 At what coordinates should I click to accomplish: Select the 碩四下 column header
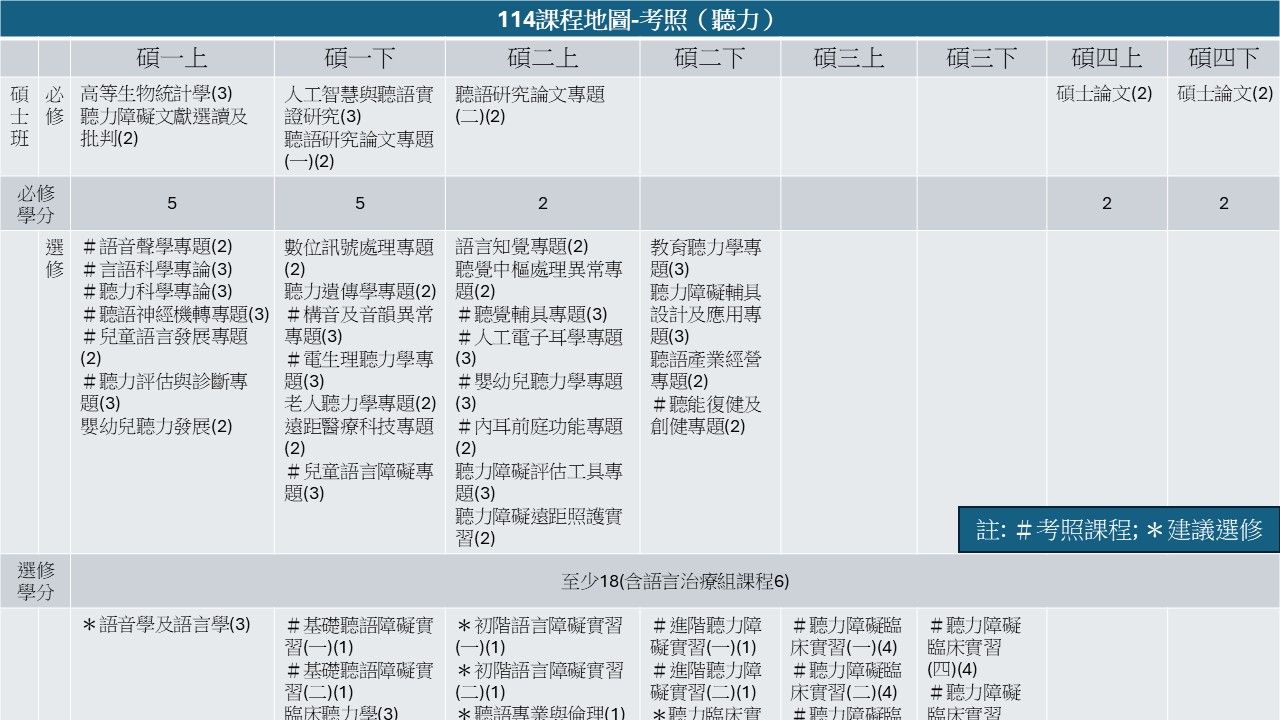tap(1224, 57)
